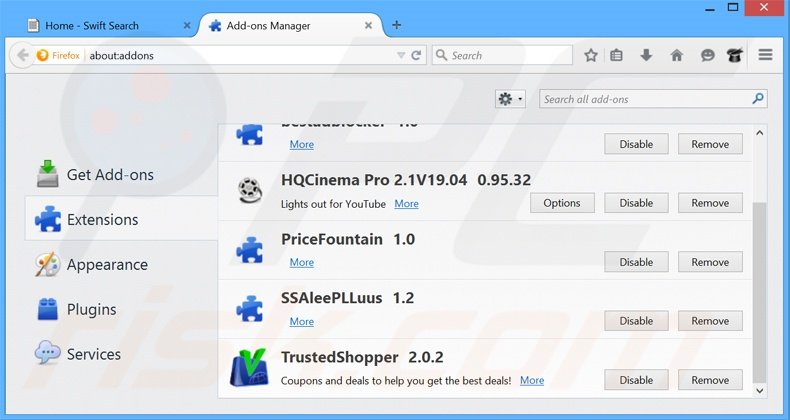
Task: Click the top hat toolbar icon
Action: click(x=735, y=55)
